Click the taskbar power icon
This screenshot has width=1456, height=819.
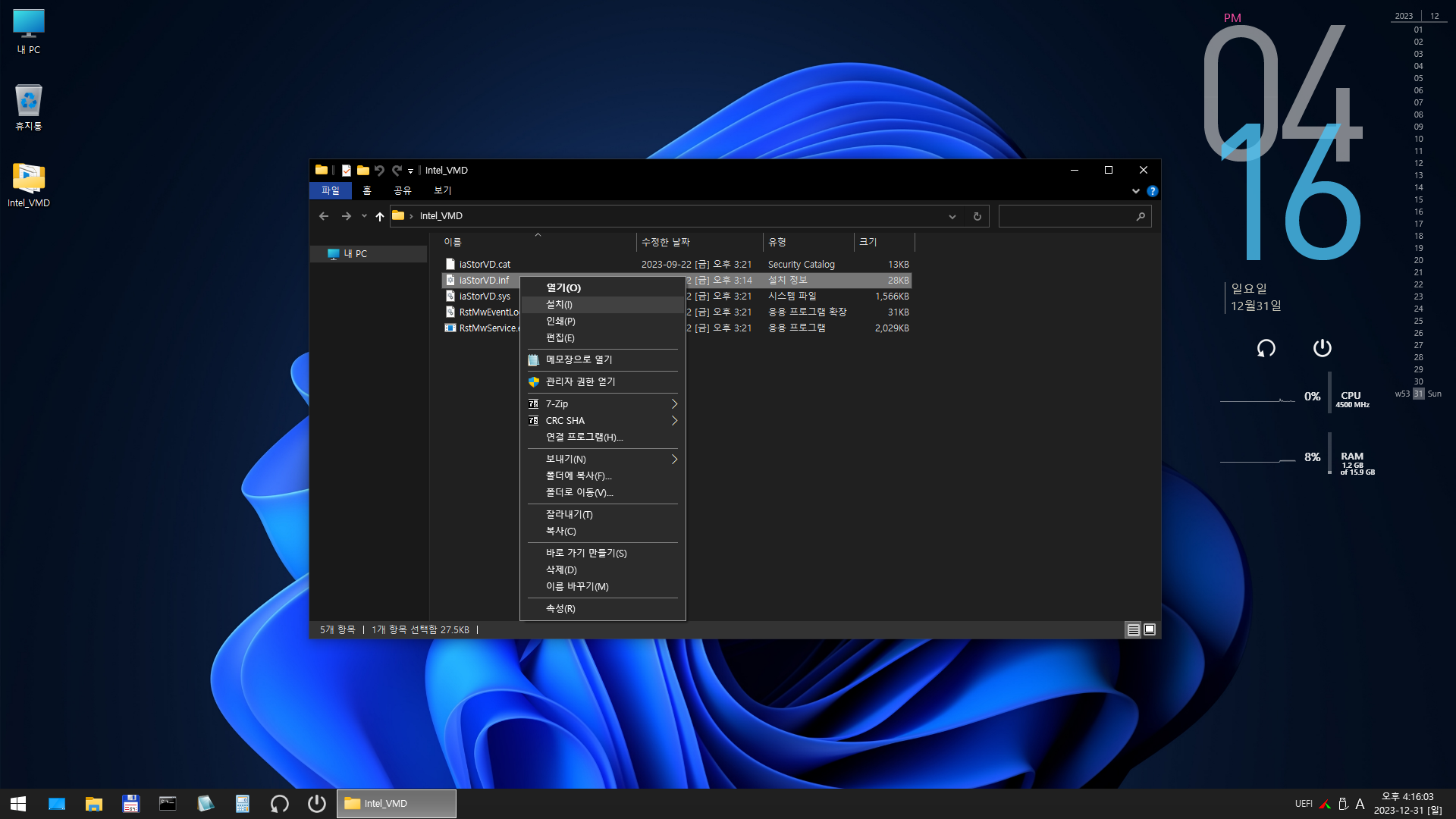click(316, 804)
